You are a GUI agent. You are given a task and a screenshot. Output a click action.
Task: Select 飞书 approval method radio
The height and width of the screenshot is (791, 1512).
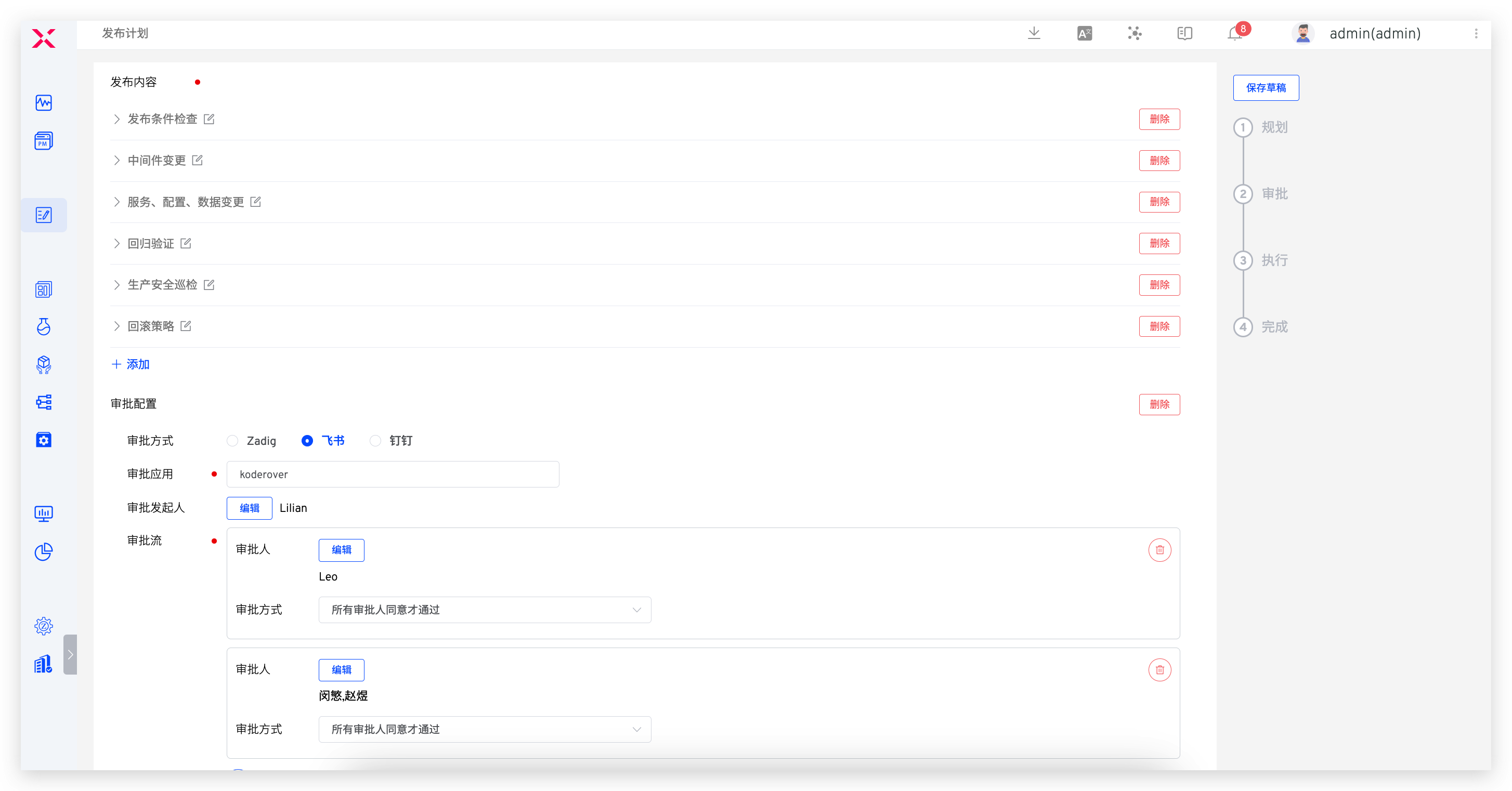click(307, 441)
